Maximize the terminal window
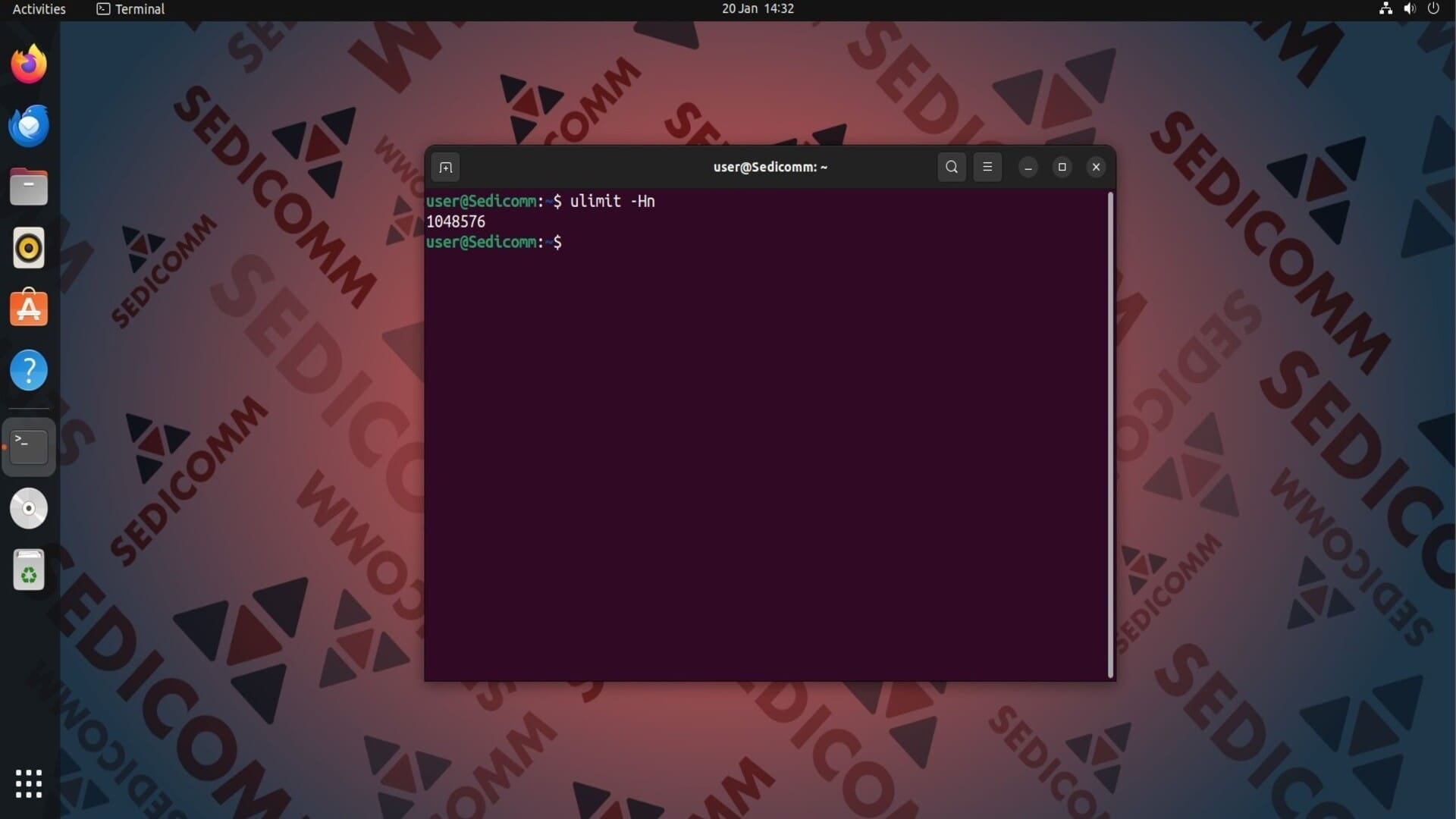The image size is (1456, 819). click(x=1062, y=167)
